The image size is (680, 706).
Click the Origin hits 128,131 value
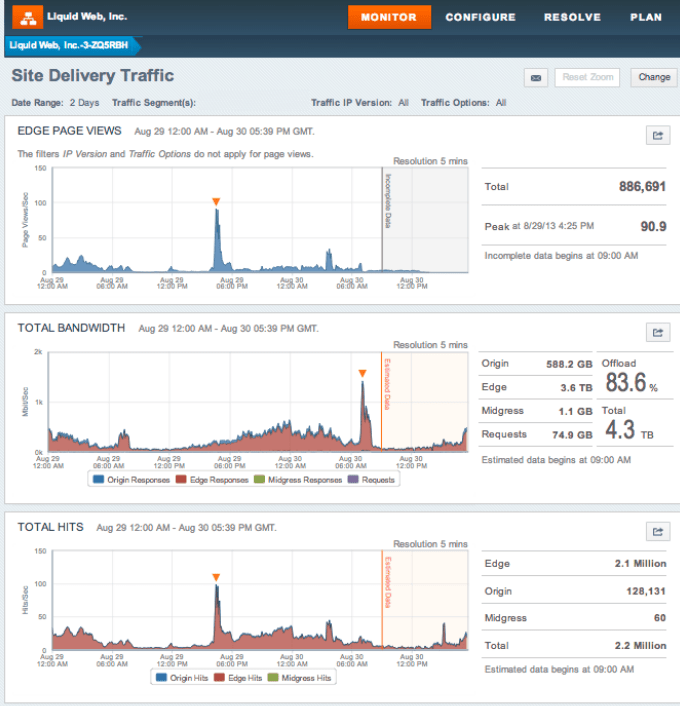(x=646, y=591)
